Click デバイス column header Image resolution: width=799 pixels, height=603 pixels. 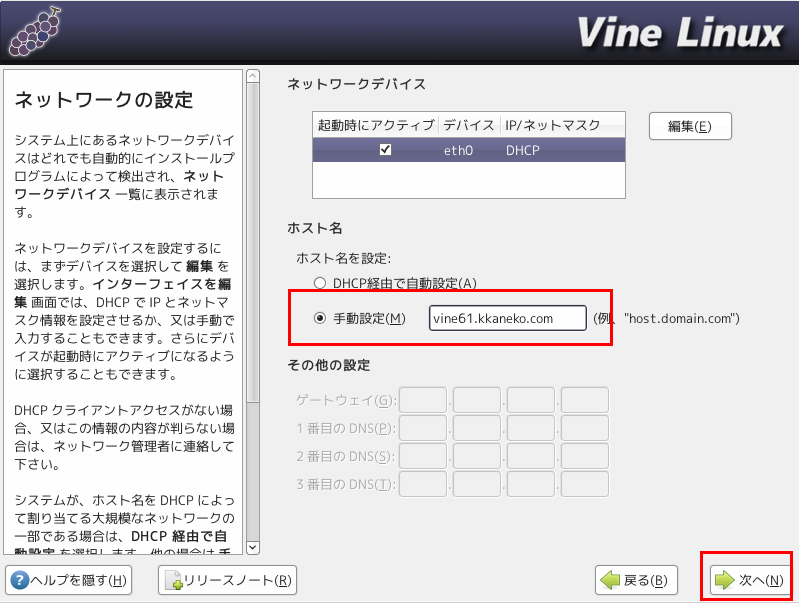[x=469, y=125]
